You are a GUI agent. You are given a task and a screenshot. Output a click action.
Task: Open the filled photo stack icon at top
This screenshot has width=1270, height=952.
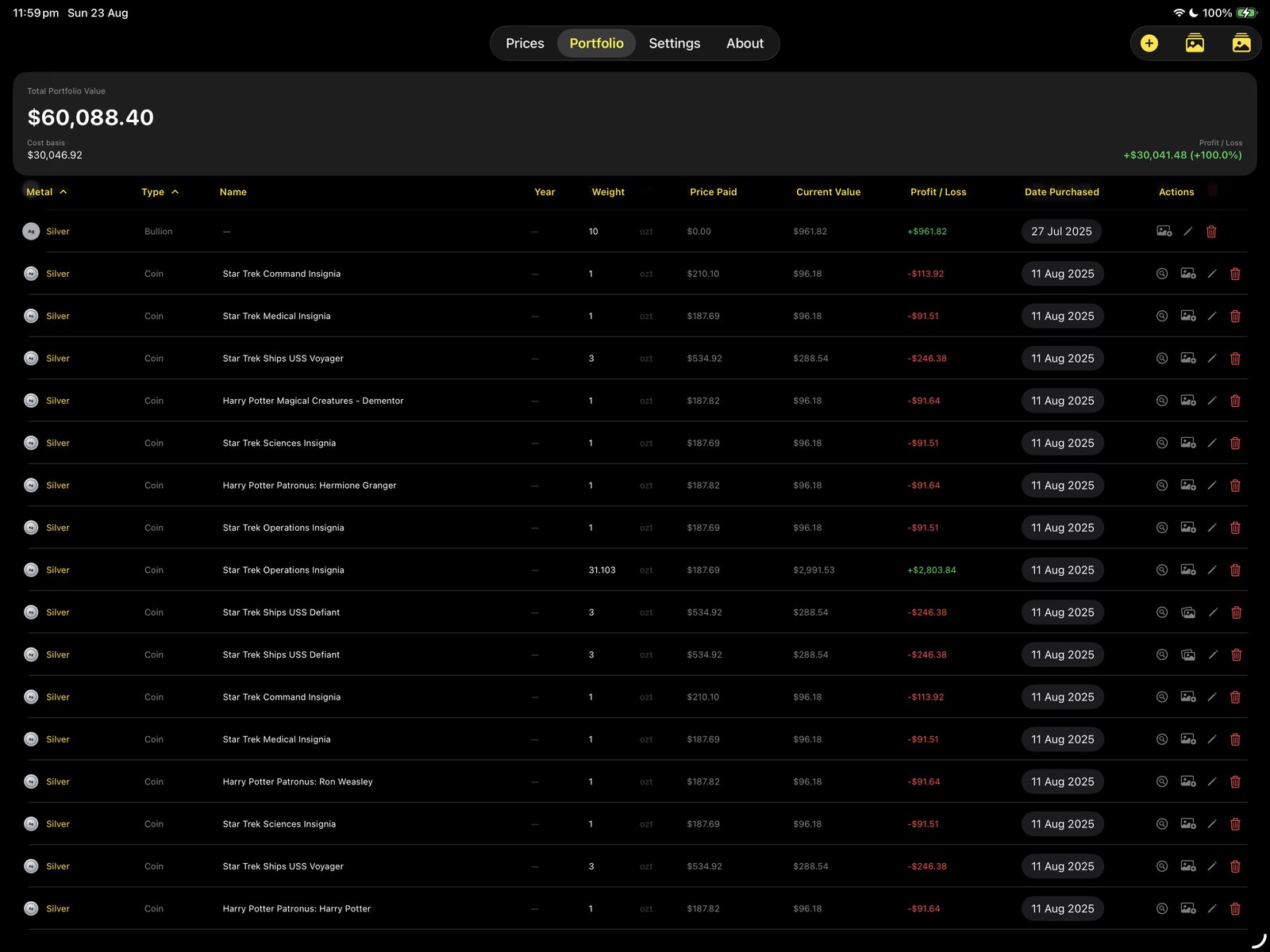coord(1241,44)
